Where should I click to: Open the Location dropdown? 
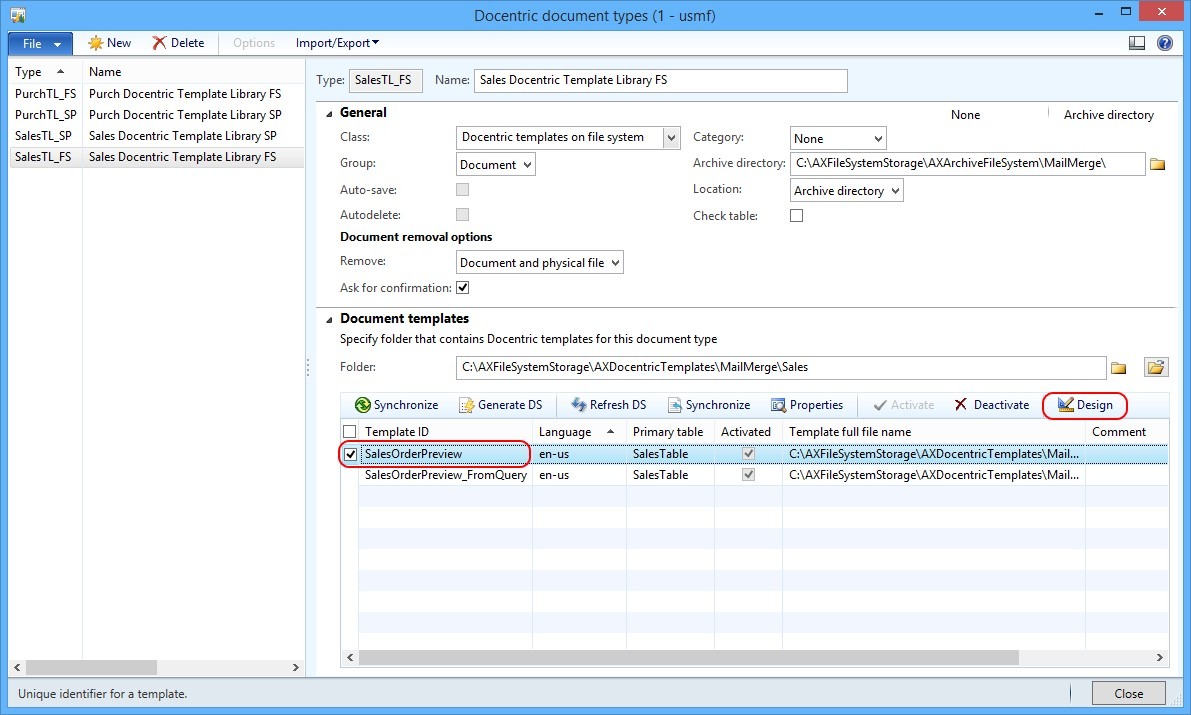pos(847,190)
